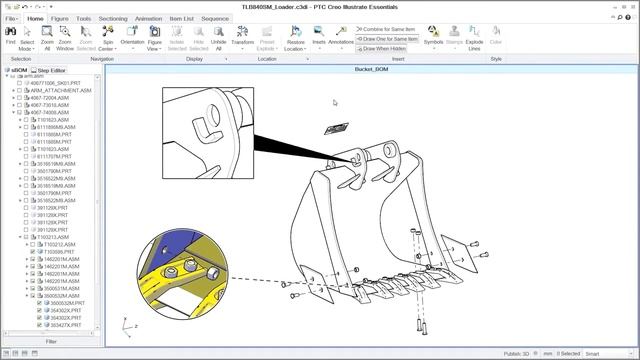
Task: Toggle checkbox for 4067-72004.ASM
Action: [x=19, y=98]
